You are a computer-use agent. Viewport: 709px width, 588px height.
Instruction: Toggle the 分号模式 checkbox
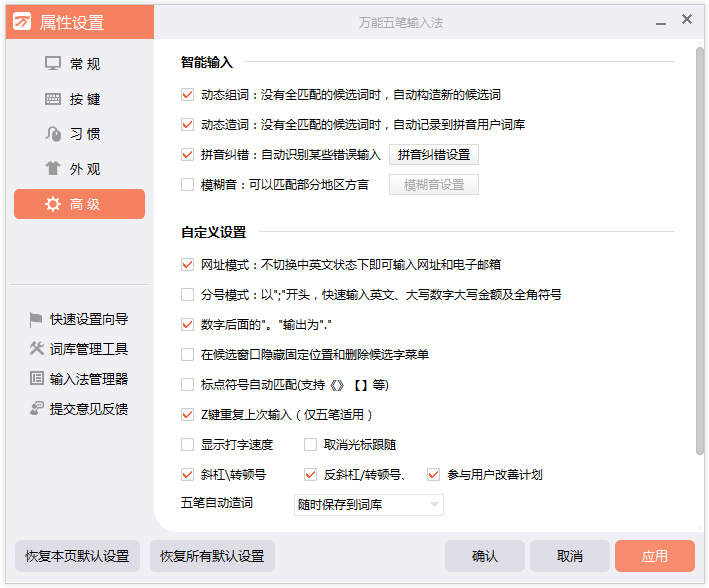coord(187,295)
